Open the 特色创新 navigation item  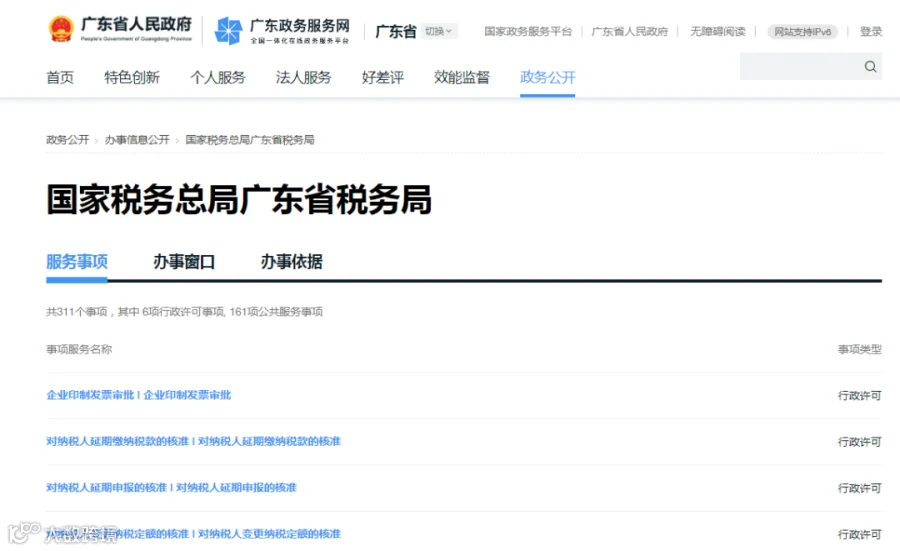point(132,77)
